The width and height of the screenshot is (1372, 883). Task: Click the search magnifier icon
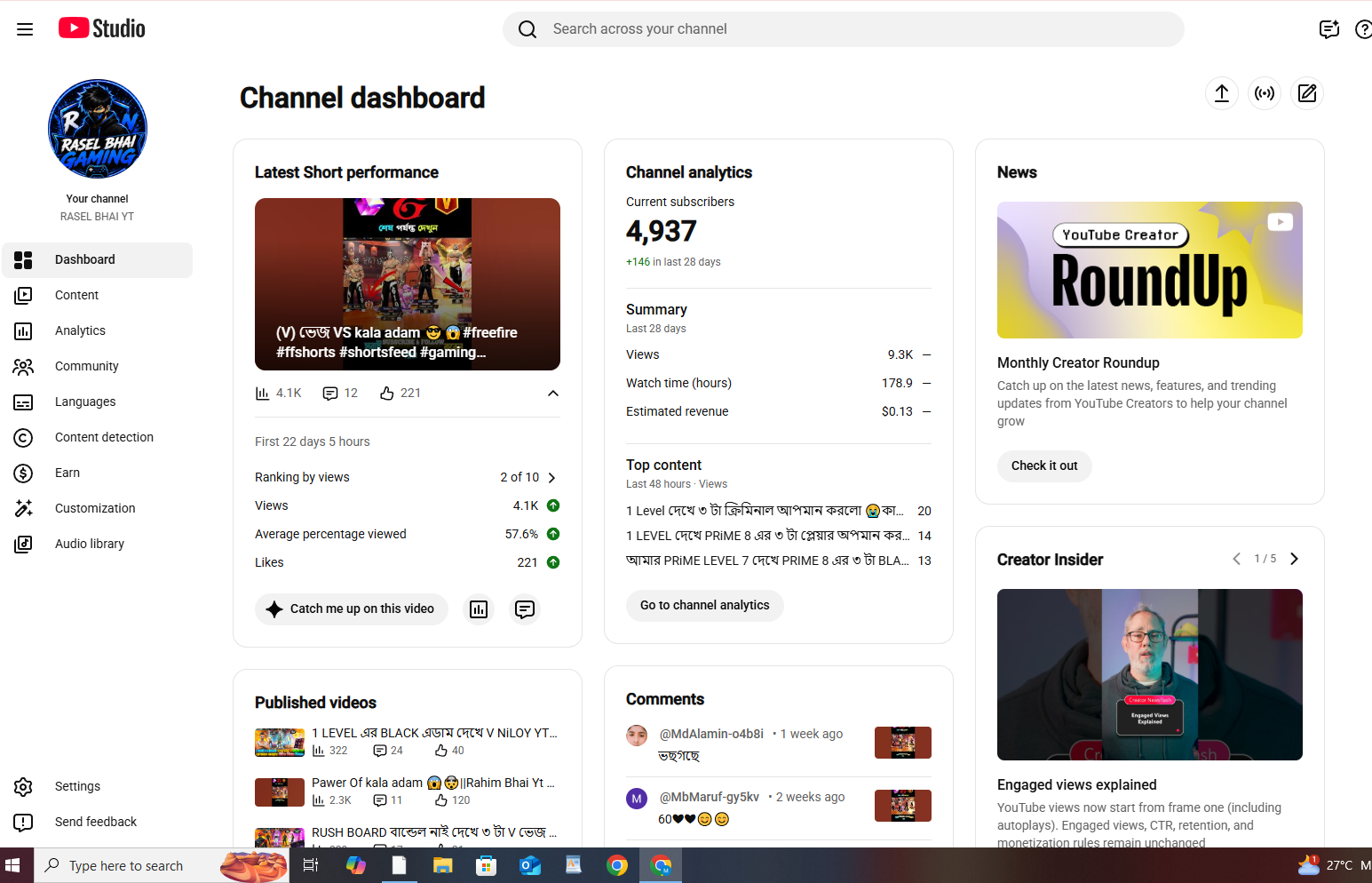pyautogui.click(x=527, y=29)
